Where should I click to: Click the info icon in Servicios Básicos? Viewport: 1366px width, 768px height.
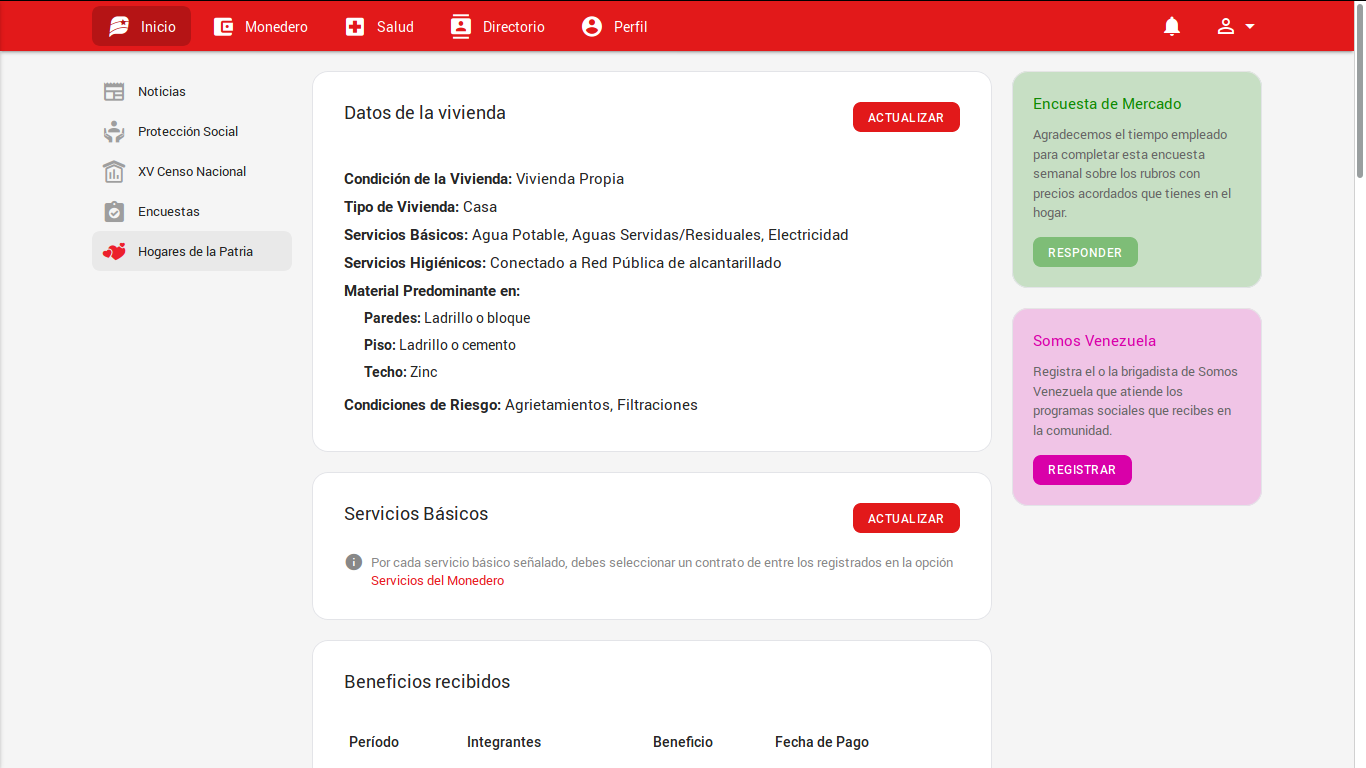(353, 562)
